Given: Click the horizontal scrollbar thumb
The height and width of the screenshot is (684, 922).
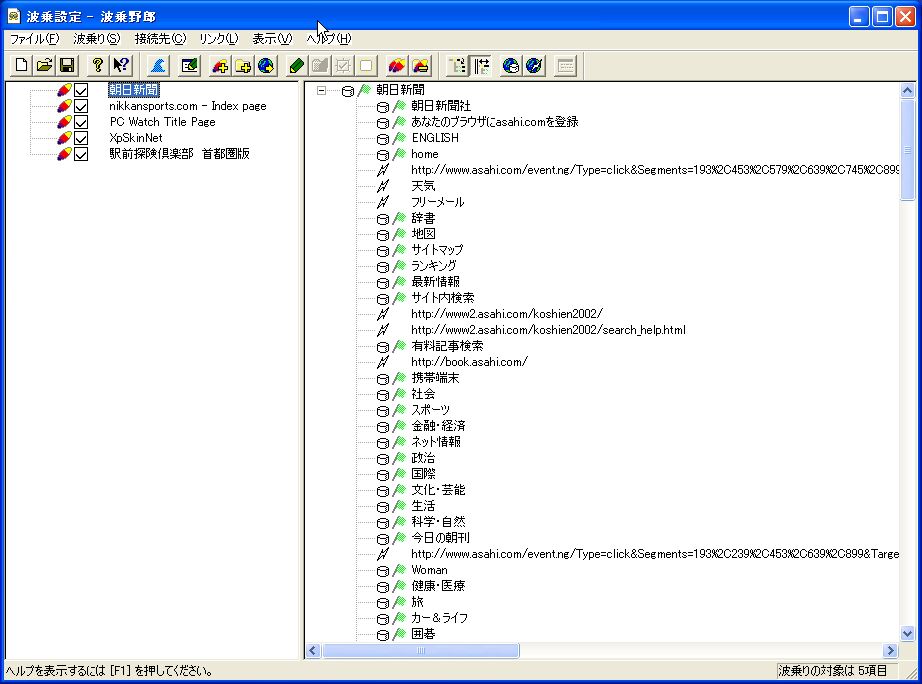Looking at the screenshot, I should pyautogui.click(x=420, y=650).
